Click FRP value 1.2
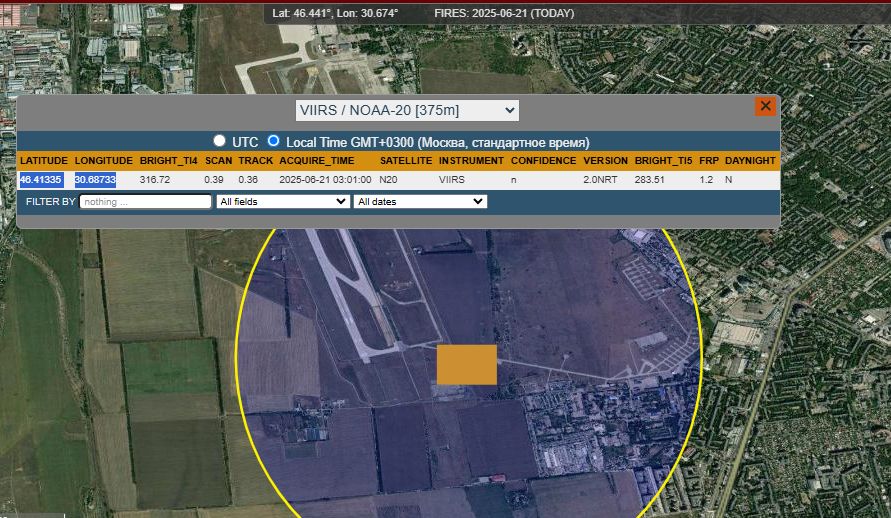Screen dimensions: 891x518 [706, 179]
